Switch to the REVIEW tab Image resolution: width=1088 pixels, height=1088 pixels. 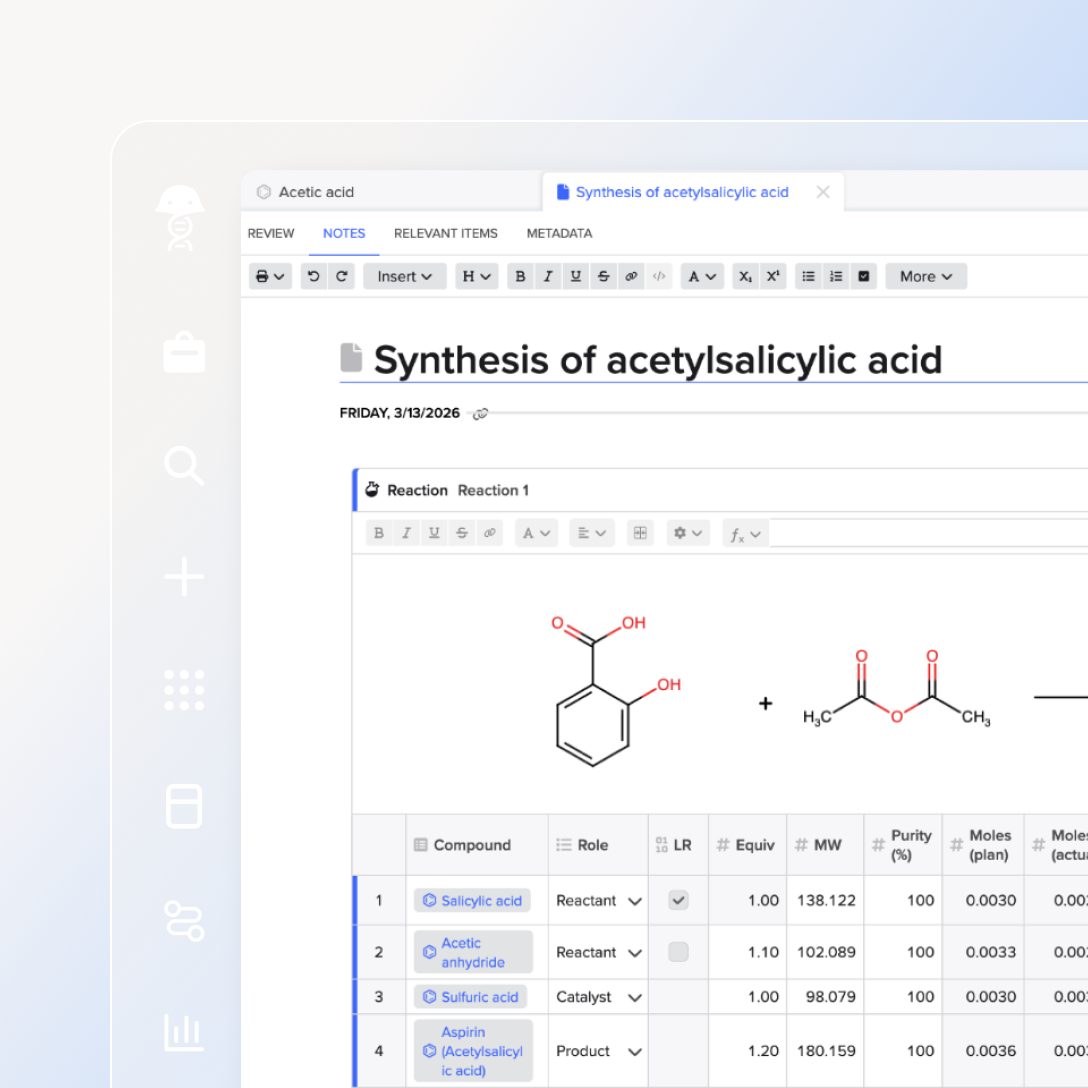click(x=271, y=233)
